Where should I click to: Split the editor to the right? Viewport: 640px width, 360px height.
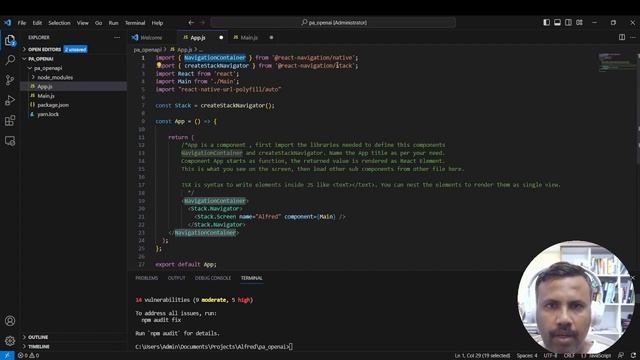click(622, 37)
